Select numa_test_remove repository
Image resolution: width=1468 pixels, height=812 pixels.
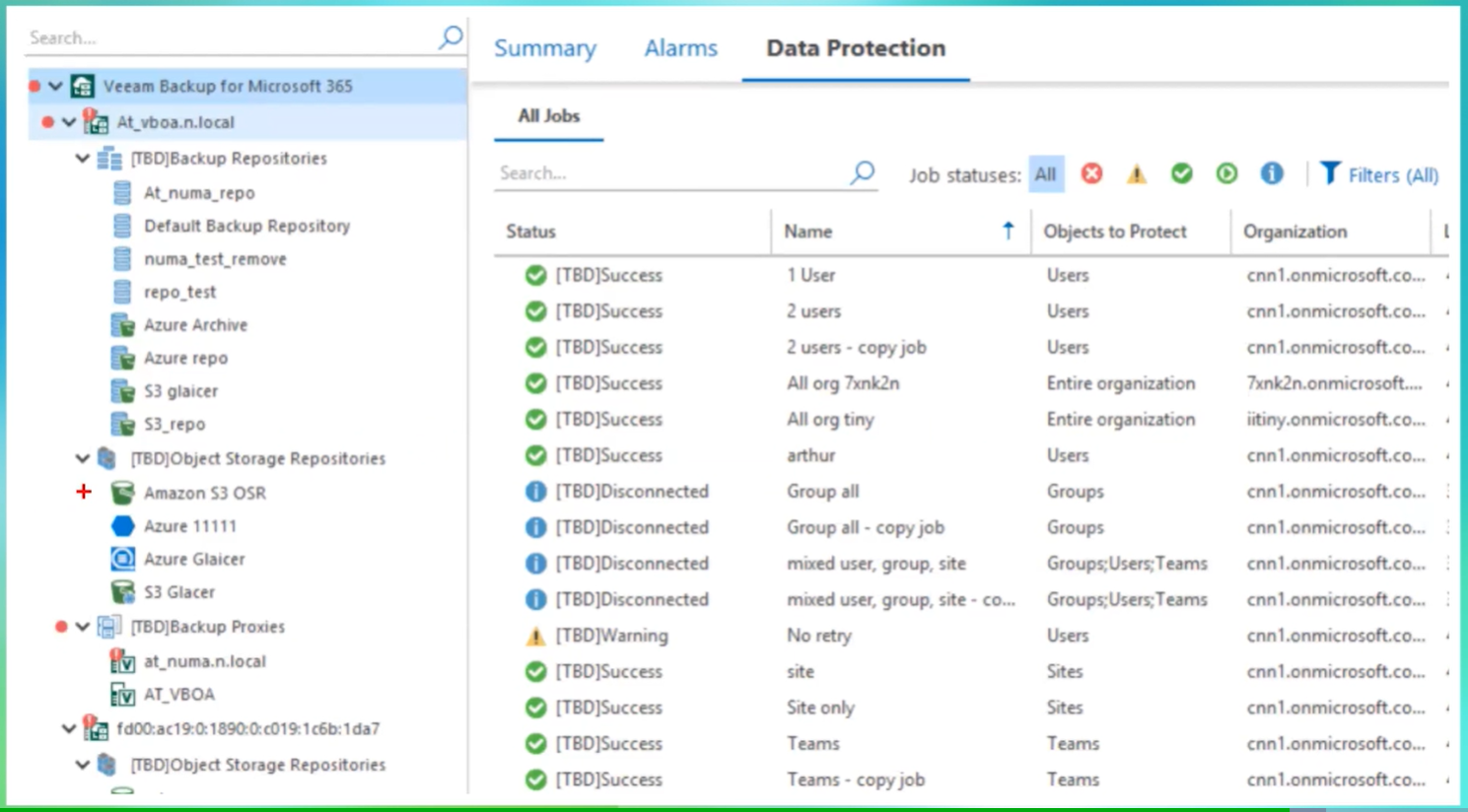(x=215, y=258)
